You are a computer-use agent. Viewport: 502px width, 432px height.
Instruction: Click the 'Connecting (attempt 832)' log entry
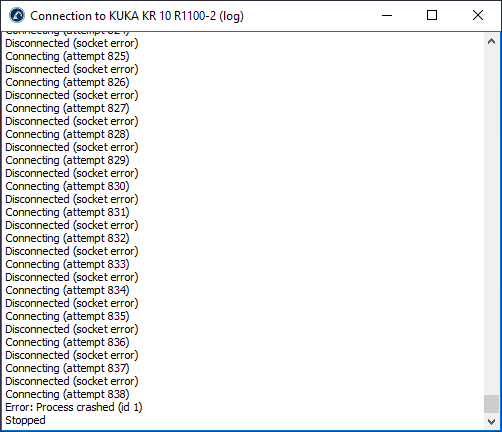[67, 238]
